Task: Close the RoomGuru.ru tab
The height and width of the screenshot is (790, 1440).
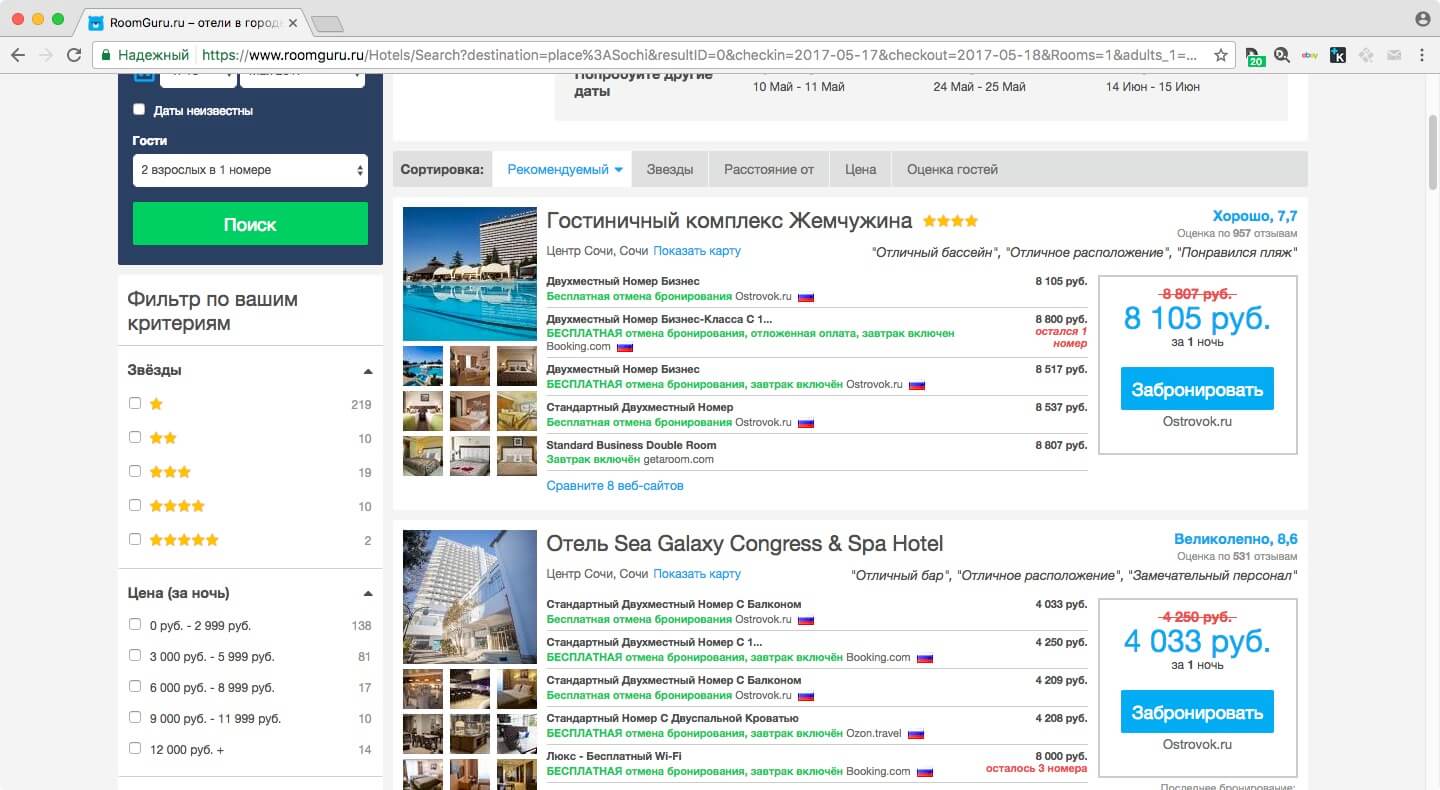Action: pos(292,22)
